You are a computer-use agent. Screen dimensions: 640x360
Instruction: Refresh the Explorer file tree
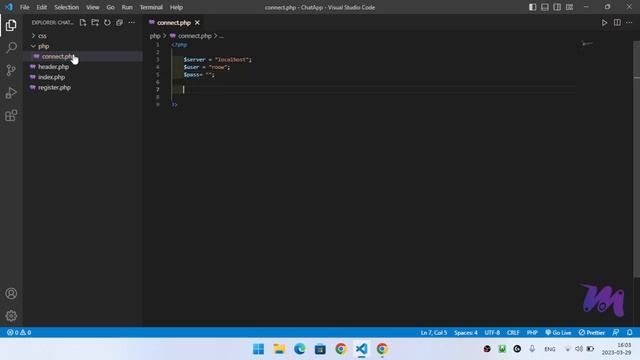(x=107, y=23)
